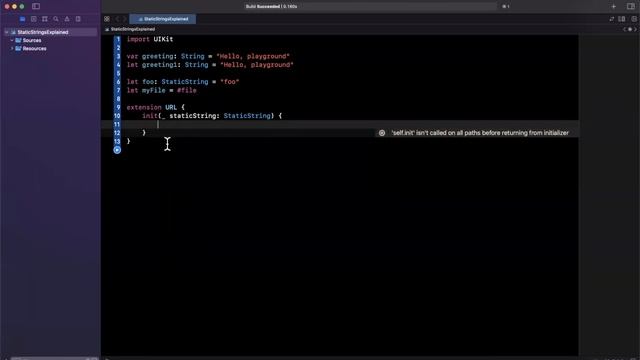The height and width of the screenshot is (360, 640).
Task: Open the Issue navigator warning icon
Action: (67, 19)
